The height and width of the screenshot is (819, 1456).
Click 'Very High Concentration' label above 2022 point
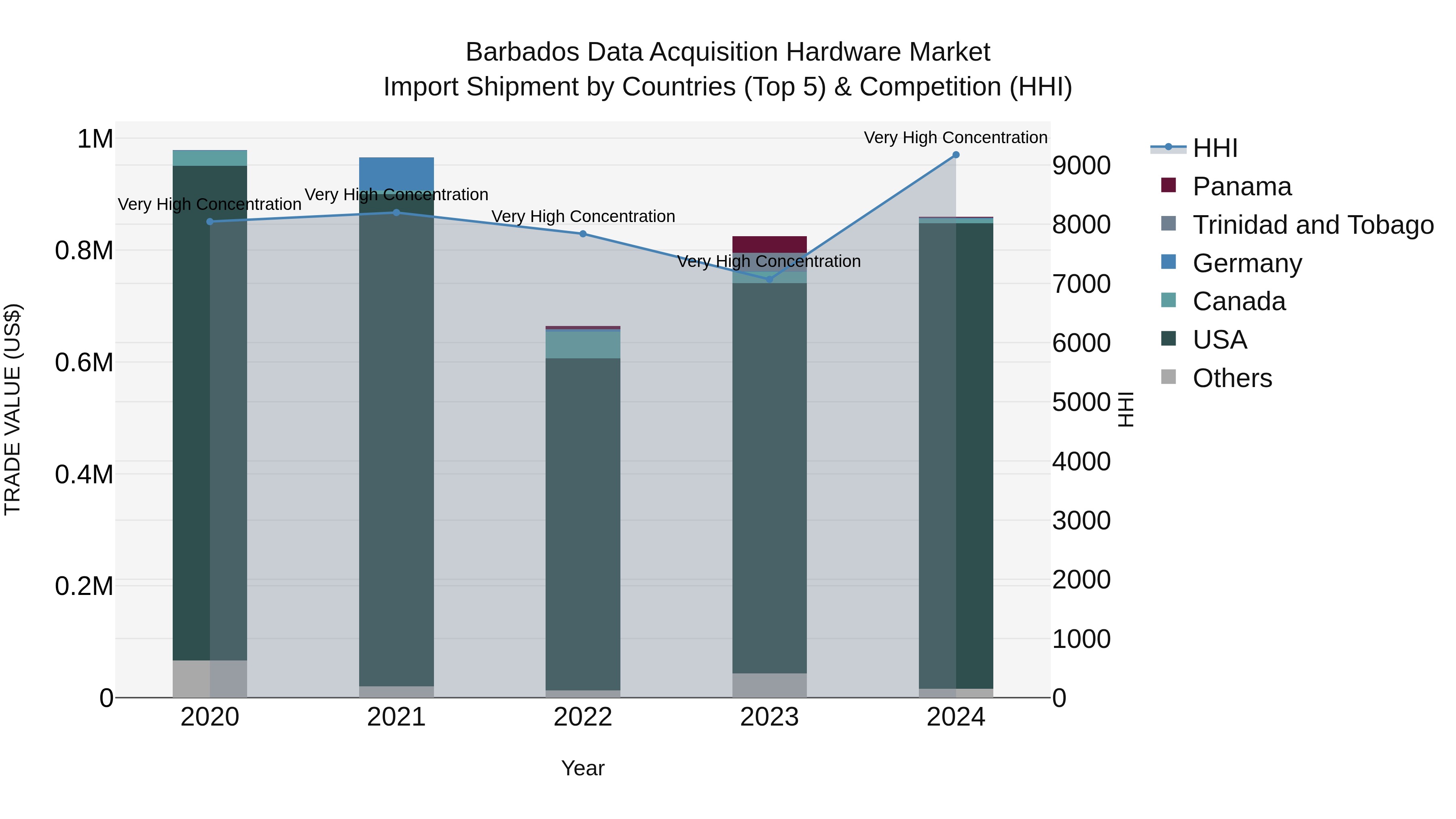[x=583, y=216]
